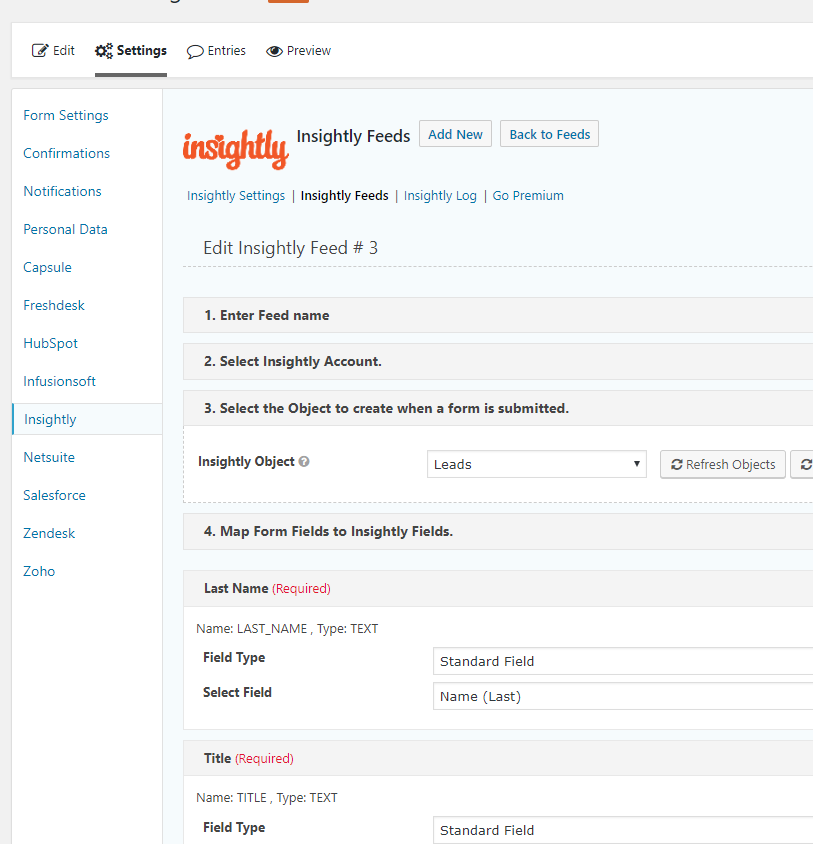Open Confirmations in sidebar
The height and width of the screenshot is (844, 813).
pos(66,153)
